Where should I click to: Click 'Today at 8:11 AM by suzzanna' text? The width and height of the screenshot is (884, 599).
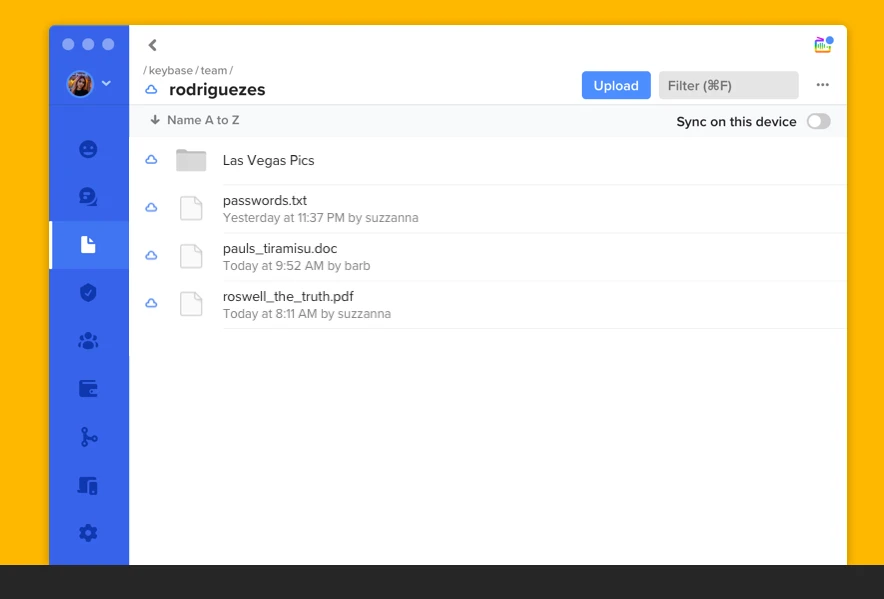click(307, 314)
